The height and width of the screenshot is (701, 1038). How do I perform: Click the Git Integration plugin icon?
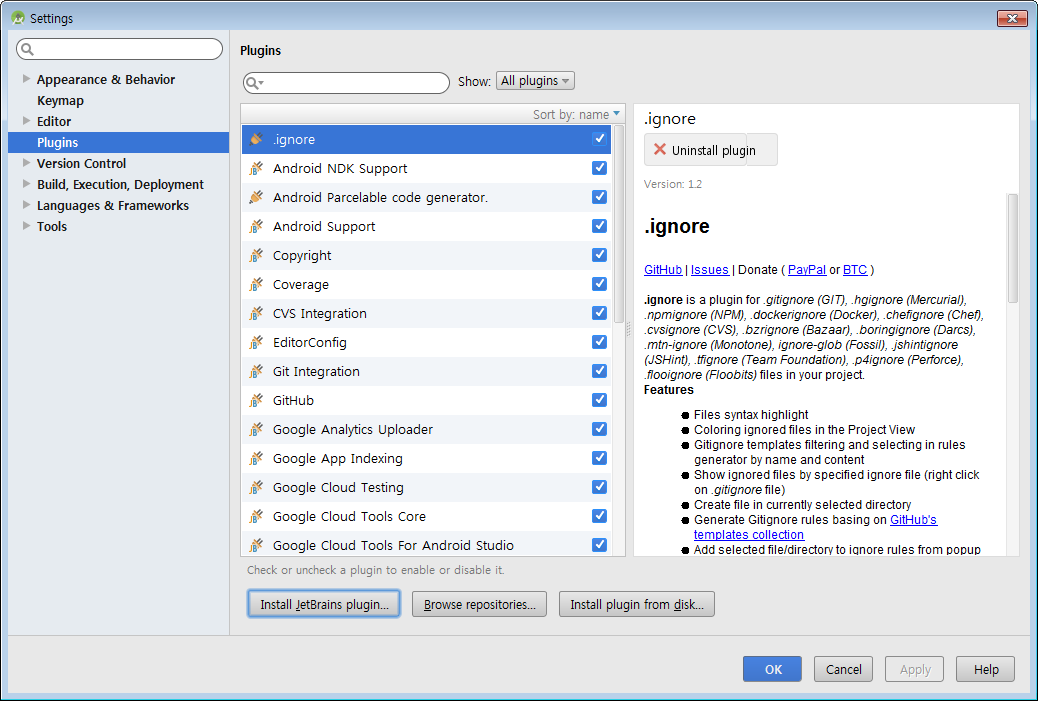pyautogui.click(x=256, y=371)
